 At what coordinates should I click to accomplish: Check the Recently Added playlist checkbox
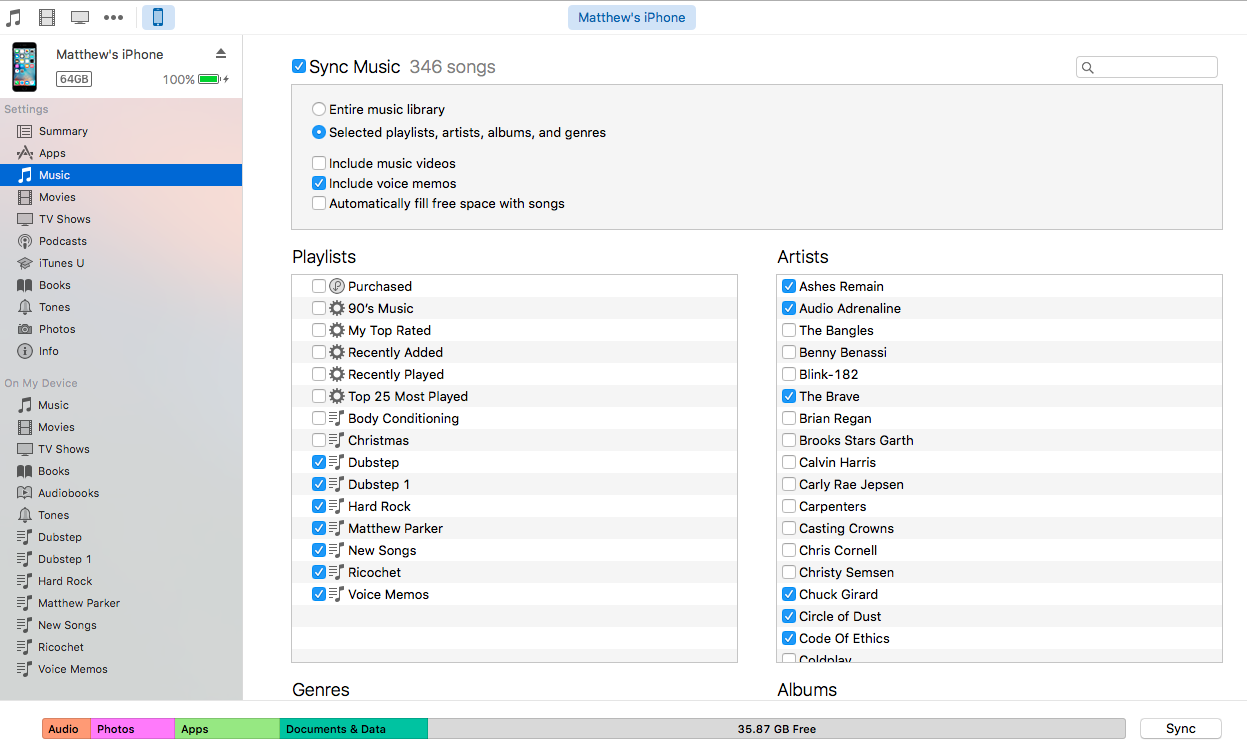319,352
